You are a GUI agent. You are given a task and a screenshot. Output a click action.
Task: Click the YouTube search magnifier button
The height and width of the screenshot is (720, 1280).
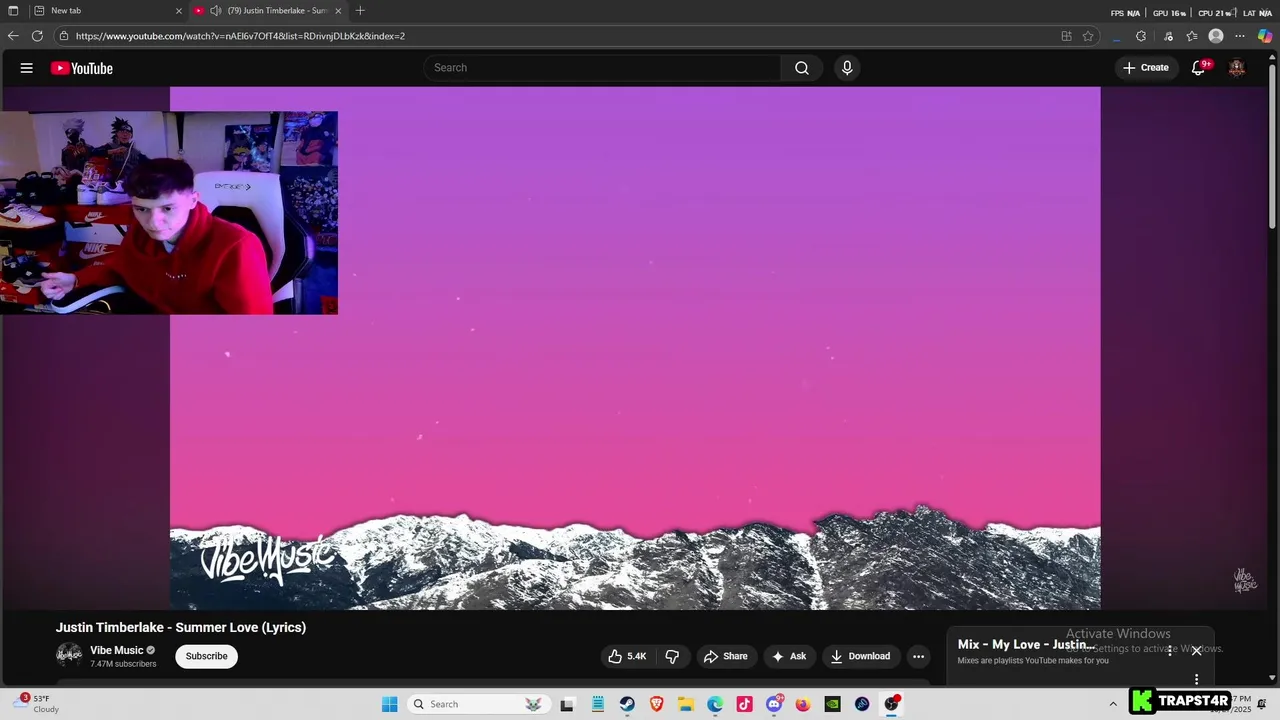[802, 68]
